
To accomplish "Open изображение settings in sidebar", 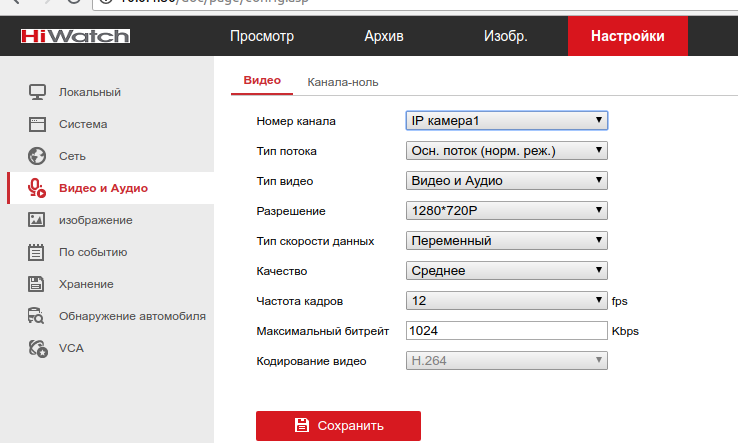I will click(96, 220).
